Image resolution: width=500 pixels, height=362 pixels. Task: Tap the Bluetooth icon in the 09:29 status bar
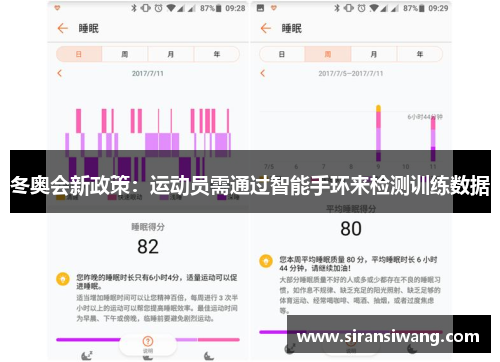pyautogui.click(x=337, y=8)
